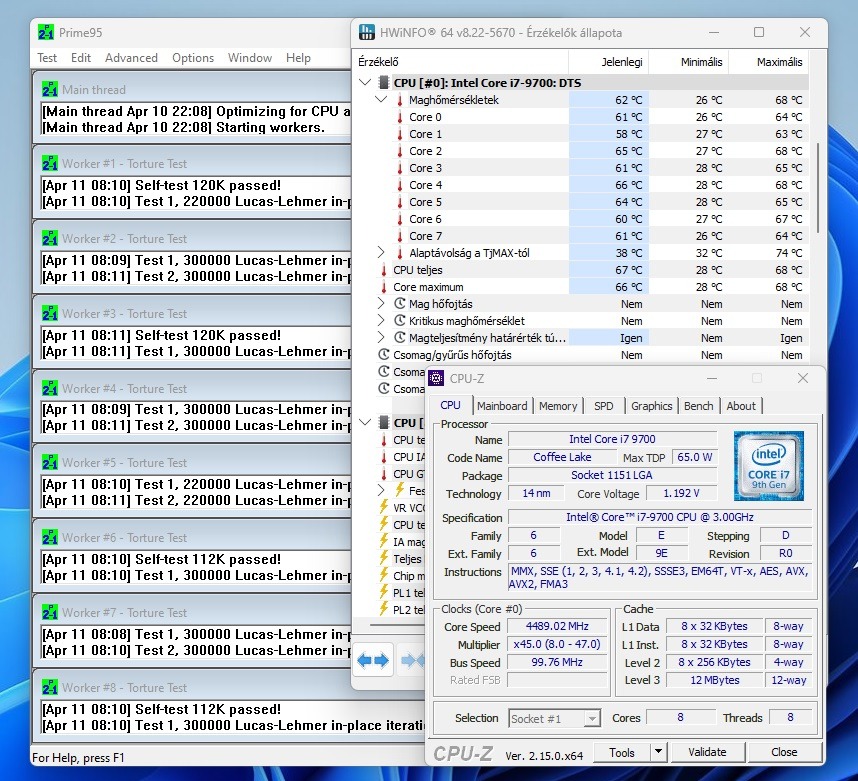Switch to the Bench tab in CPU-Z
The image size is (858, 781).
click(x=699, y=406)
